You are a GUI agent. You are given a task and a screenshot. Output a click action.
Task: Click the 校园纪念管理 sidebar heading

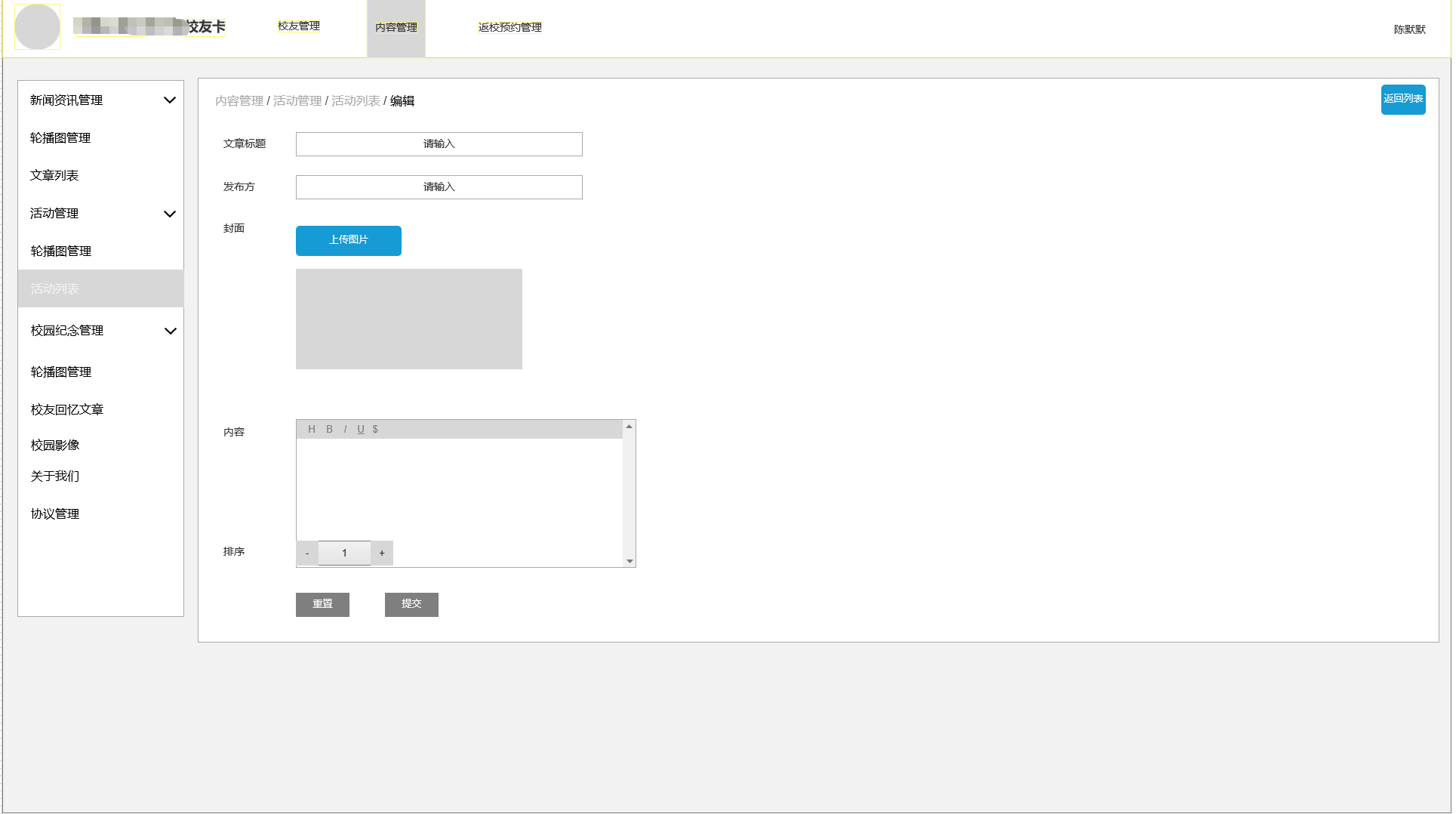click(67, 330)
